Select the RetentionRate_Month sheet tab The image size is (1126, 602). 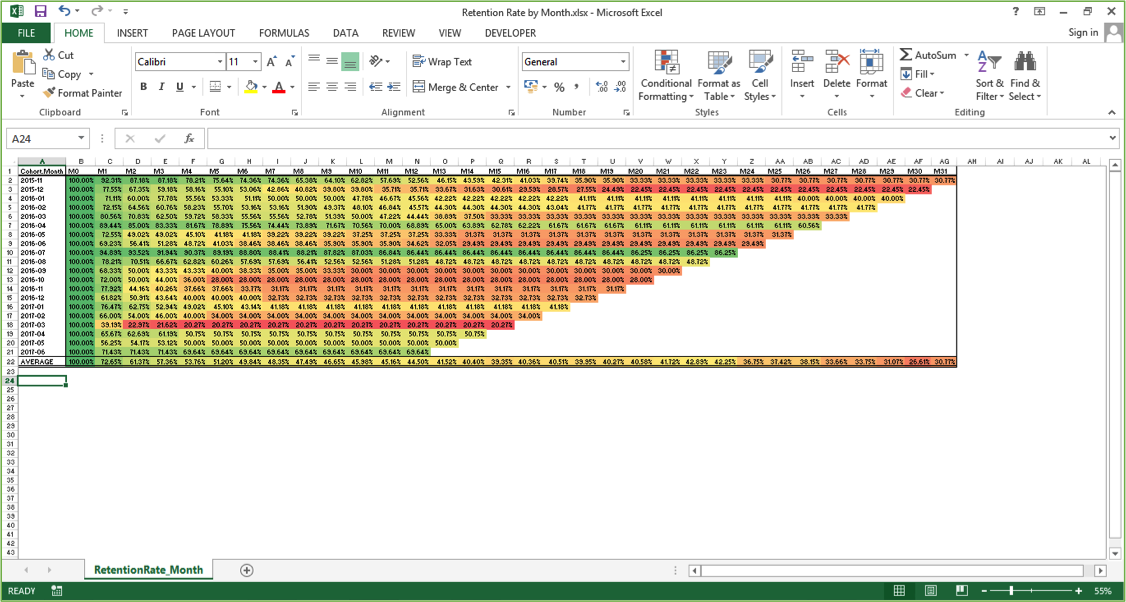[x=149, y=570]
